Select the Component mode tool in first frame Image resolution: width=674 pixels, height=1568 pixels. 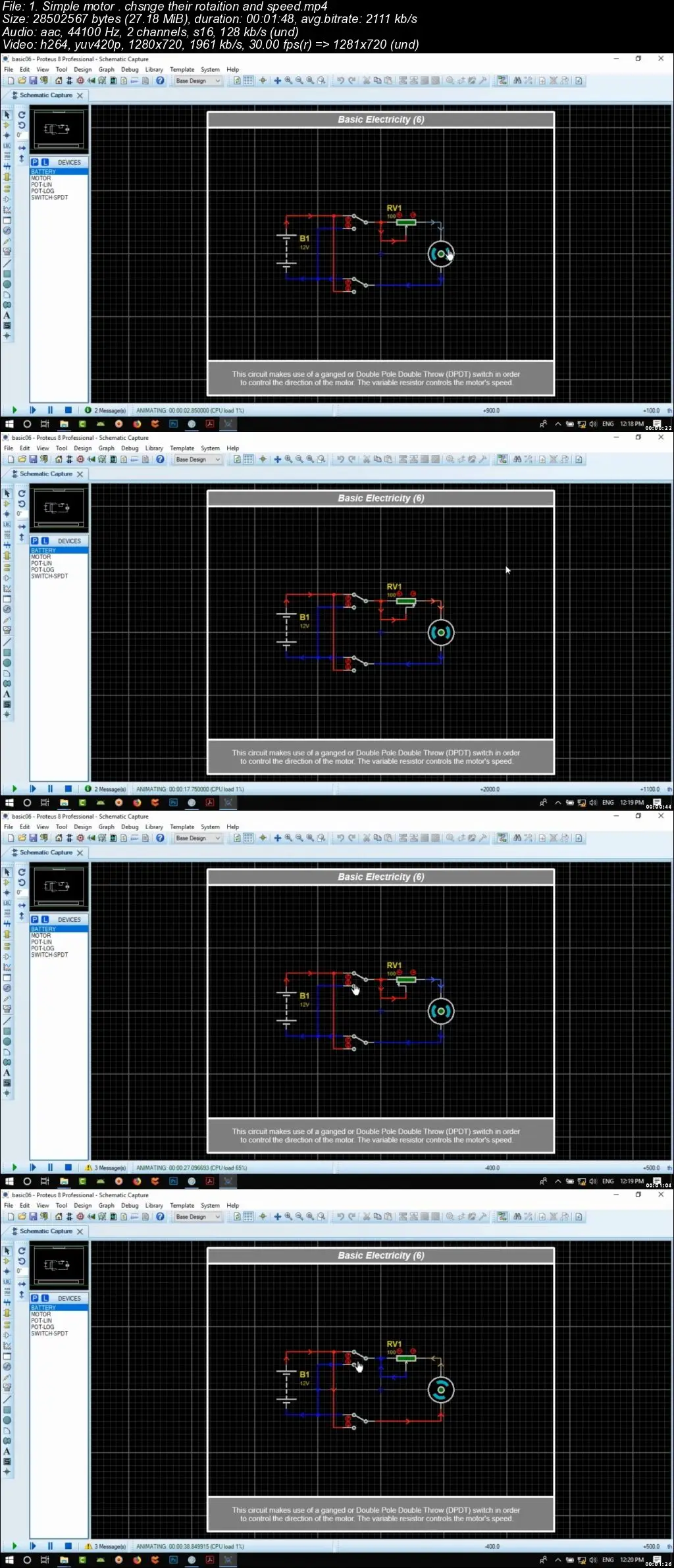7,125
